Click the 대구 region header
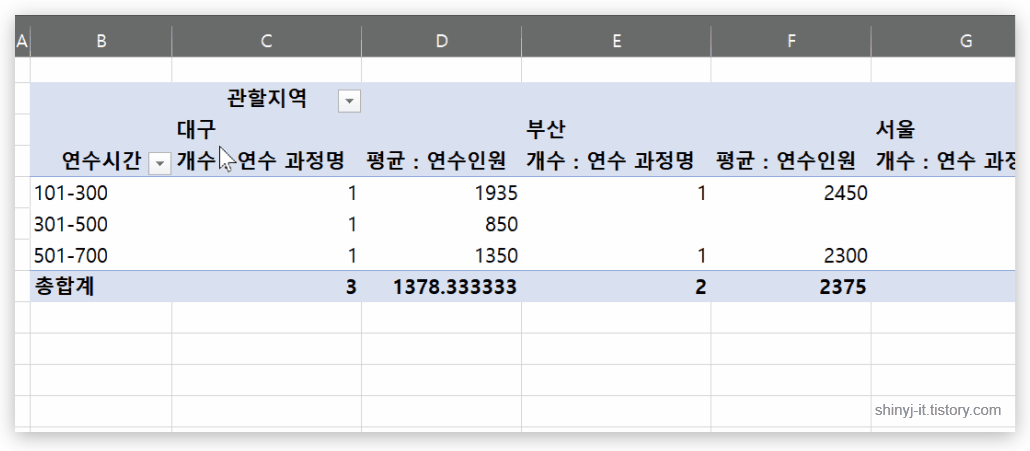Viewport: 1030px width, 451px height. click(196, 129)
